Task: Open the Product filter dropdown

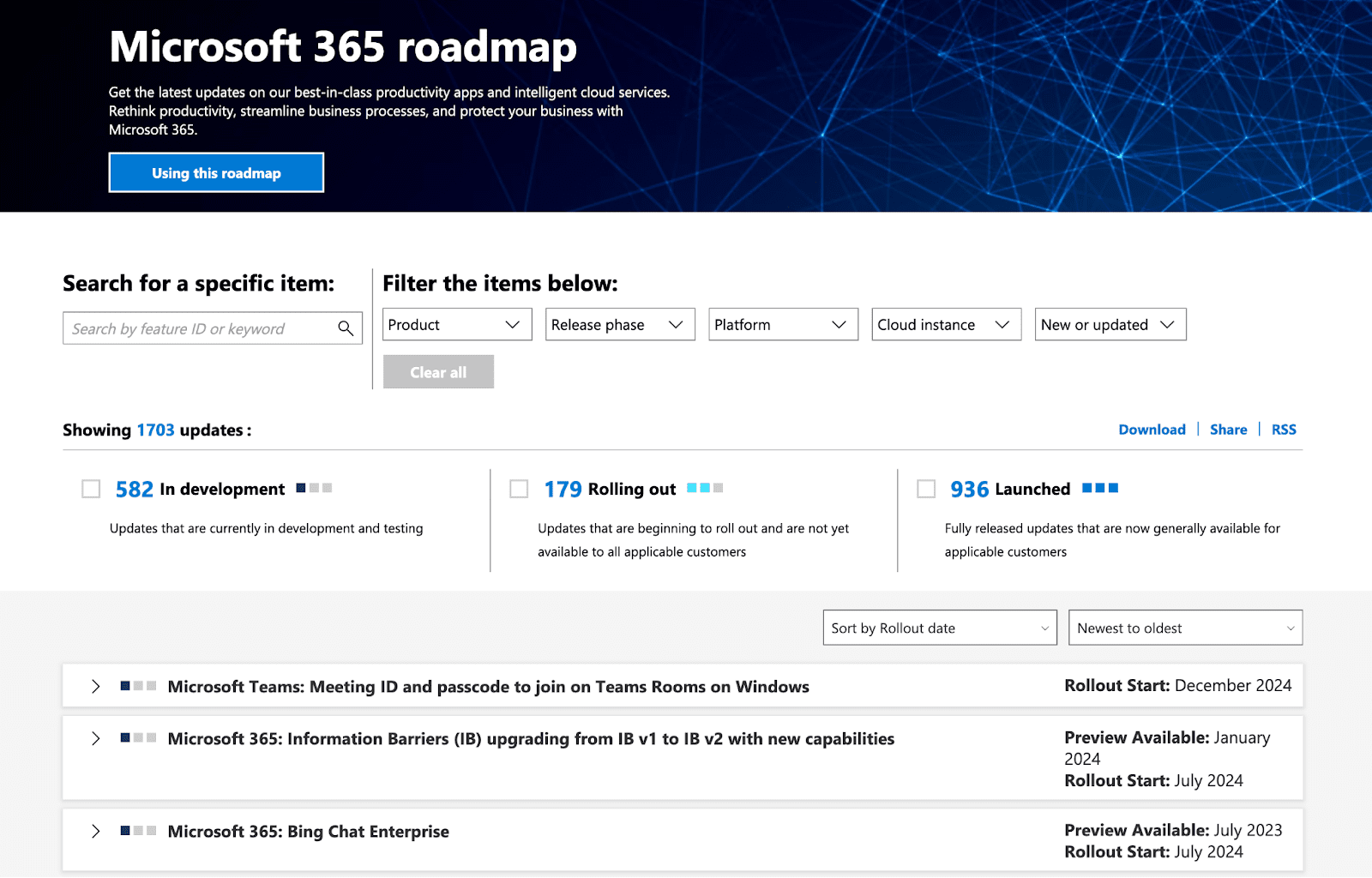Action: (x=456, y=325)
